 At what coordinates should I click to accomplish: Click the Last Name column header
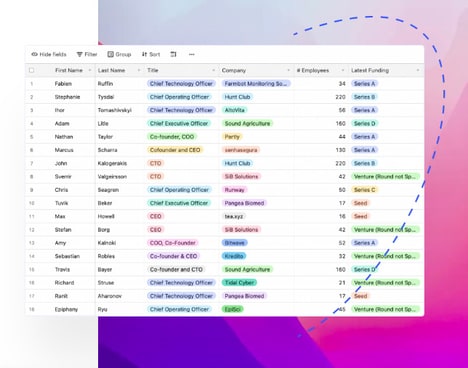(111, 70)
